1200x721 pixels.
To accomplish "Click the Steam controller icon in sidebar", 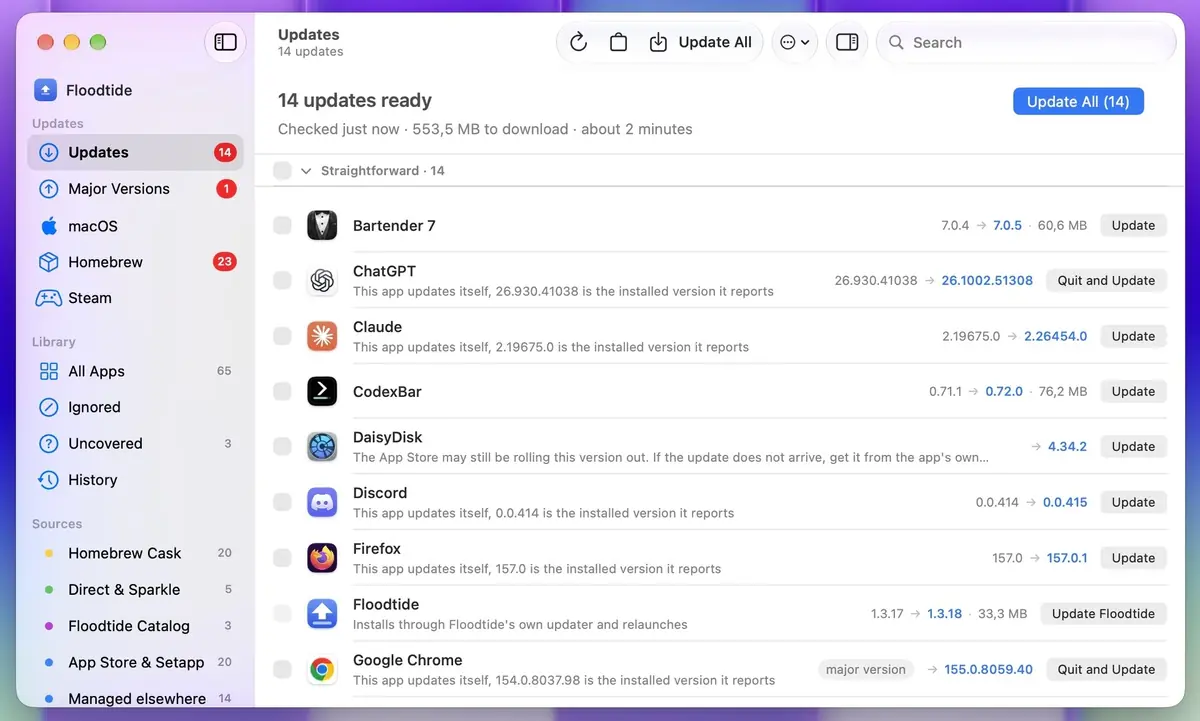I will click(49, 298).
